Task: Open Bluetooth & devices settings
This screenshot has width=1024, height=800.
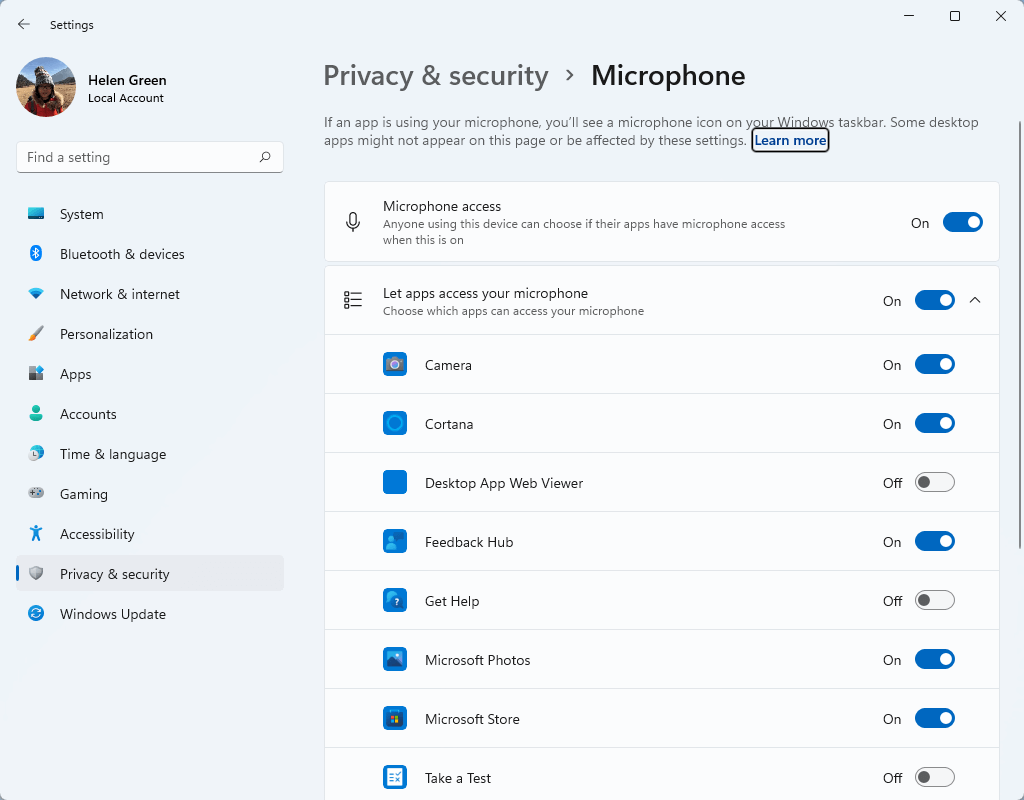Action: [150, 253]
